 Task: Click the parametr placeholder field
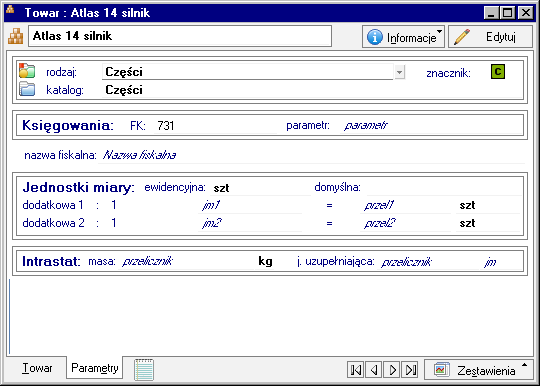point(431,126)
